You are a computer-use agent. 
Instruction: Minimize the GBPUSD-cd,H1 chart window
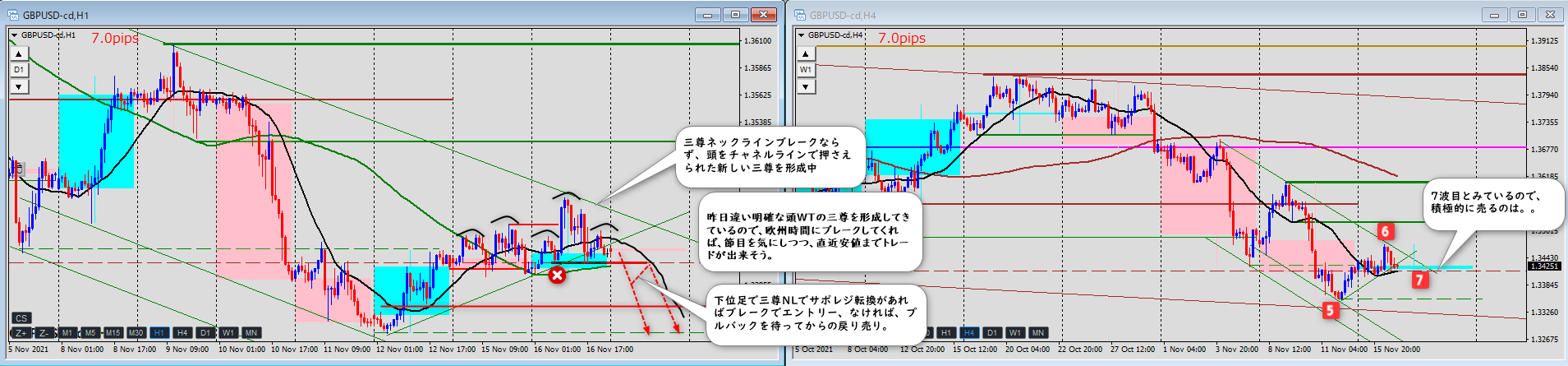pyautogui.click(x=707, y=15)
